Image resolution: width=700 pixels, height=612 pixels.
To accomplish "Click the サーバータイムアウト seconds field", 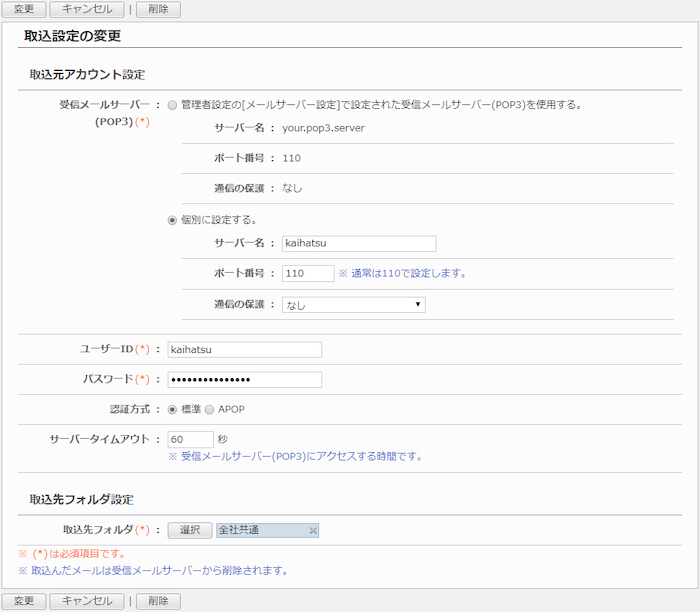I will [x=190, y=439].
